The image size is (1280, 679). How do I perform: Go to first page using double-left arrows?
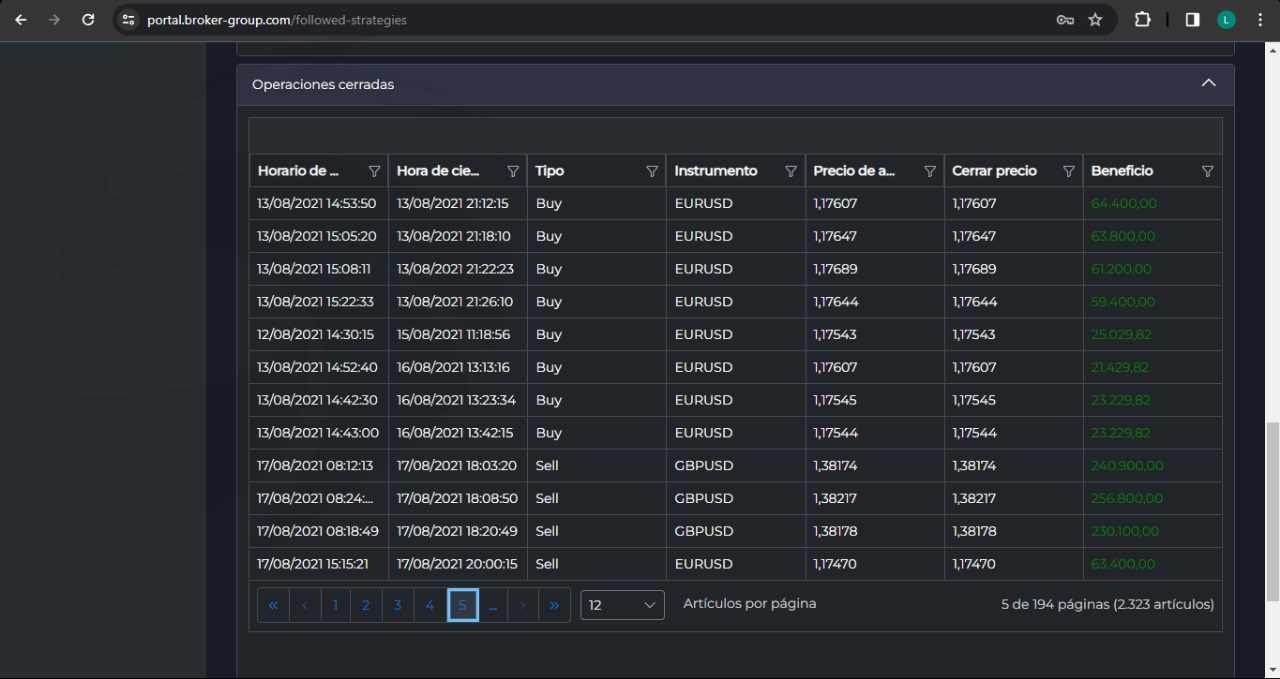pos(273,605)
